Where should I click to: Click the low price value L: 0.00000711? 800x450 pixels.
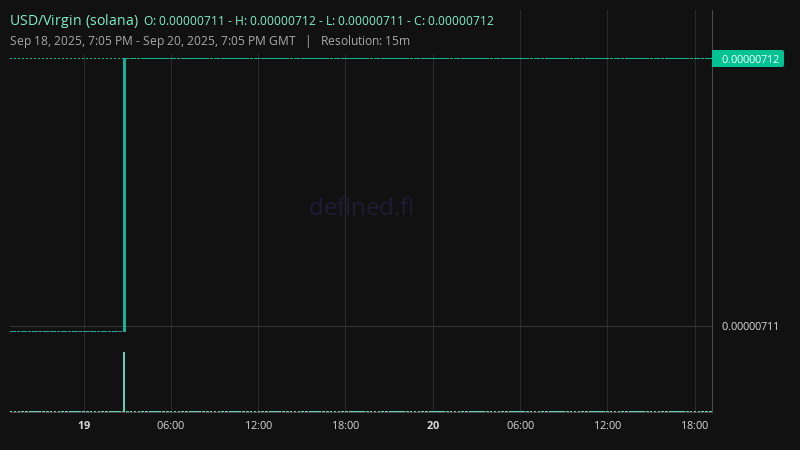tap(365, 21)
